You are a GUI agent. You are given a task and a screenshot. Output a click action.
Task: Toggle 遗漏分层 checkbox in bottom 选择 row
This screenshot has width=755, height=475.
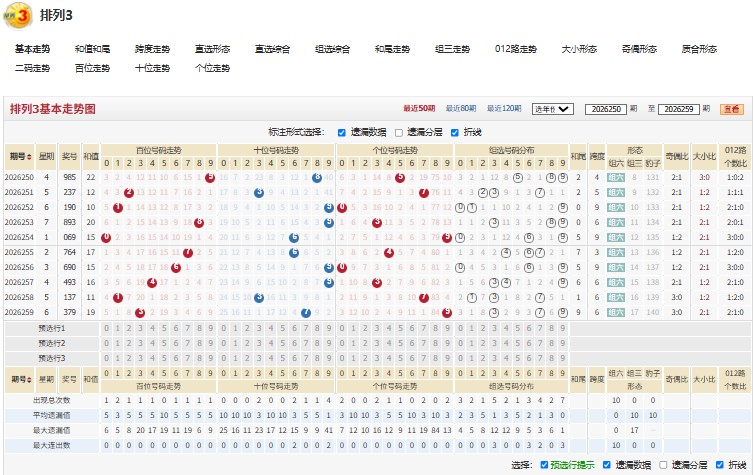point(663,465)
